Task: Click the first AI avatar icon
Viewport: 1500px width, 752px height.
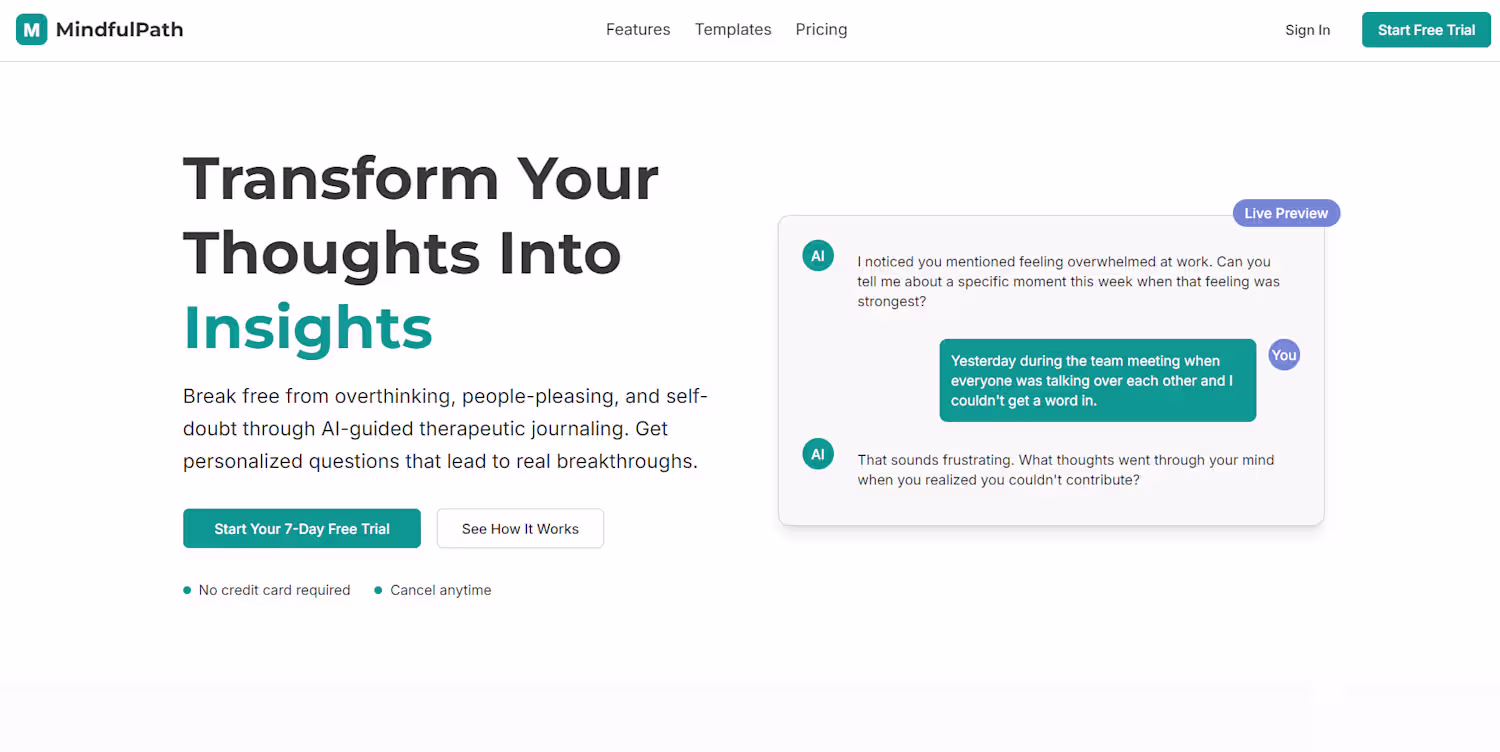Action: pyautogui.click(x=818, y=256)
